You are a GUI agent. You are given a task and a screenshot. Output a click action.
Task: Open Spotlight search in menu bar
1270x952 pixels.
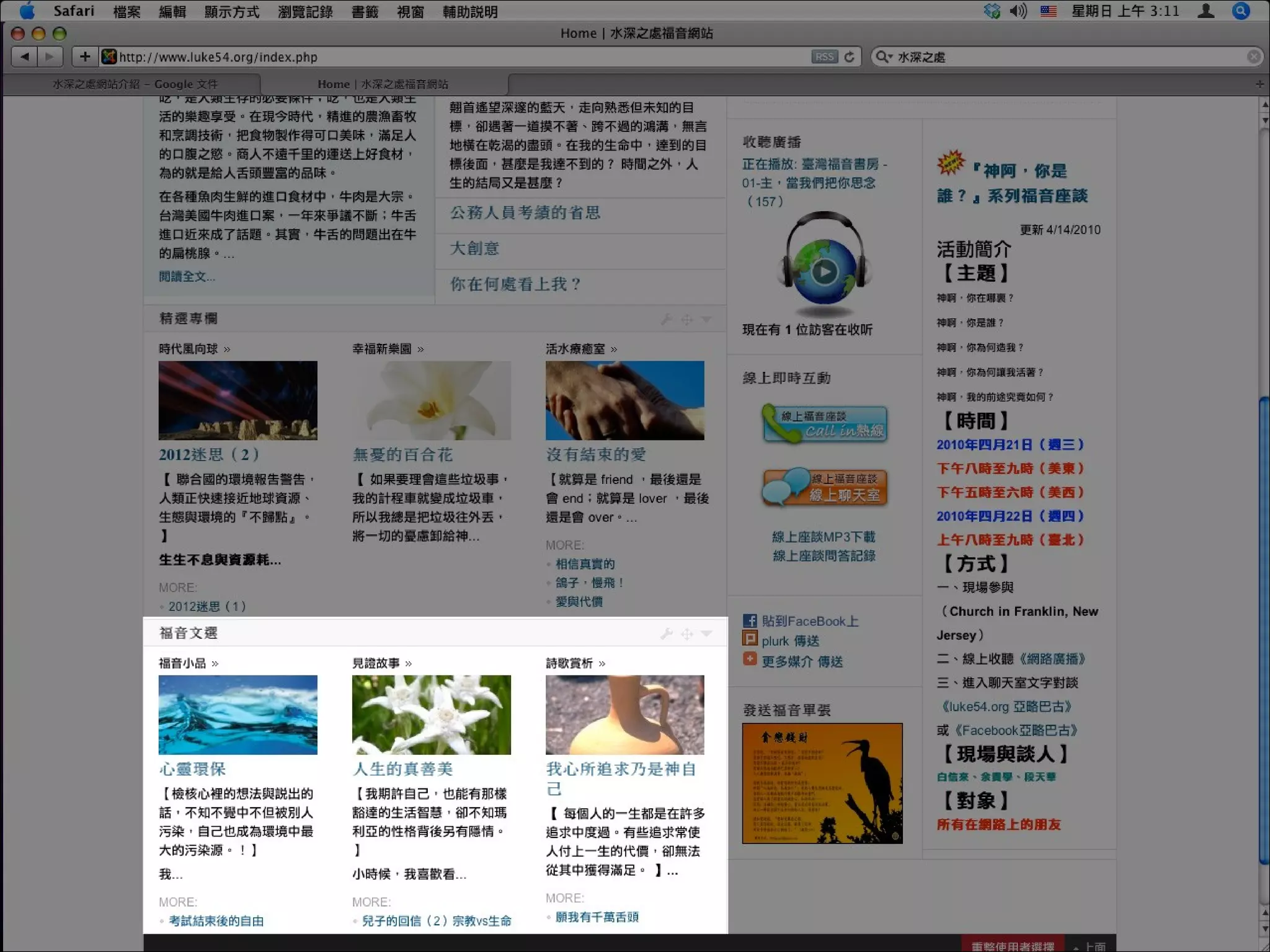click(1241, 11)
